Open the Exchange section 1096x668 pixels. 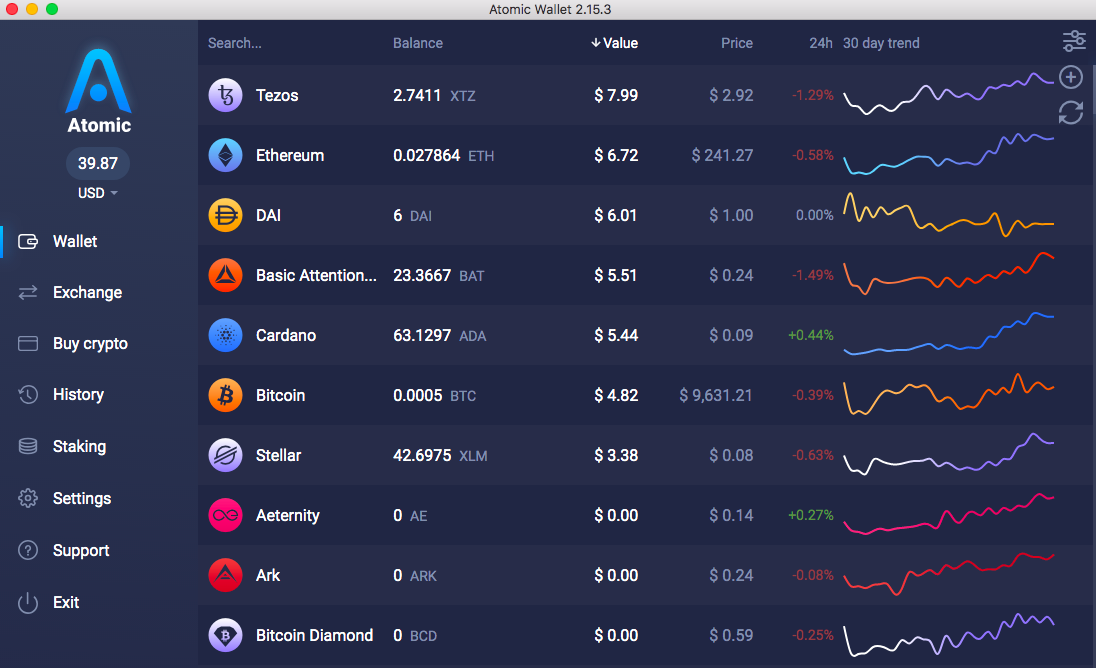pyautogui.click(x=87, y=293)
